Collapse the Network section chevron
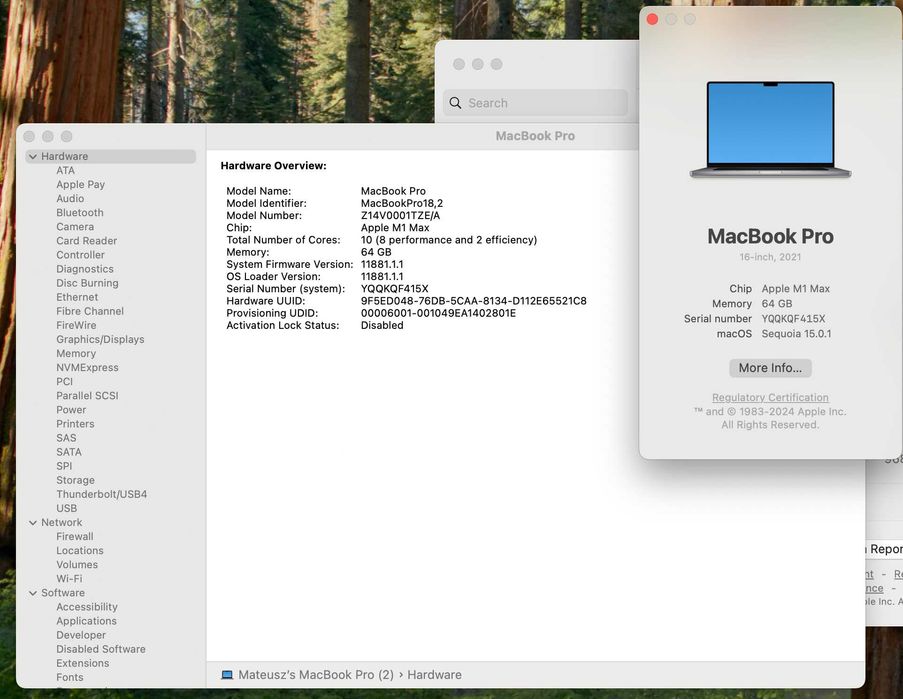The width and height of the screenshot is (903, 699). [x=33, y=523]
